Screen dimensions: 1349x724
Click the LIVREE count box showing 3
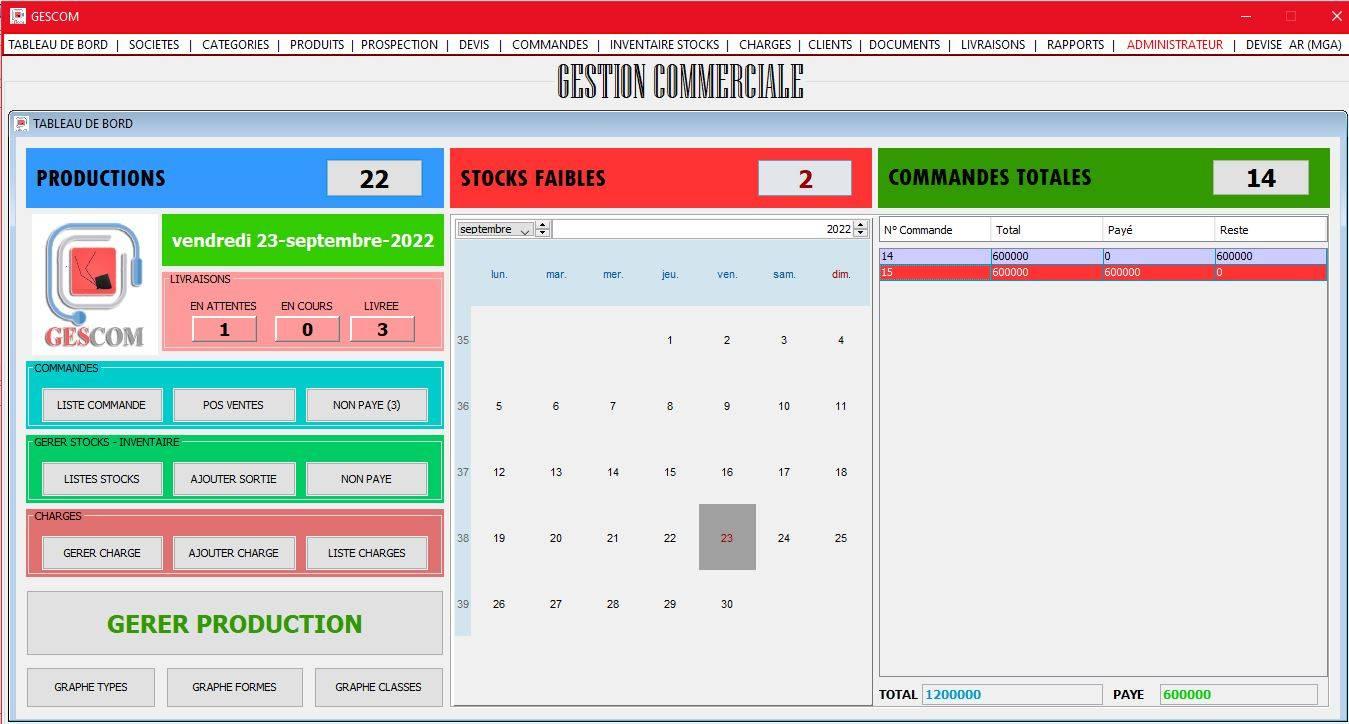coord(382,329)
